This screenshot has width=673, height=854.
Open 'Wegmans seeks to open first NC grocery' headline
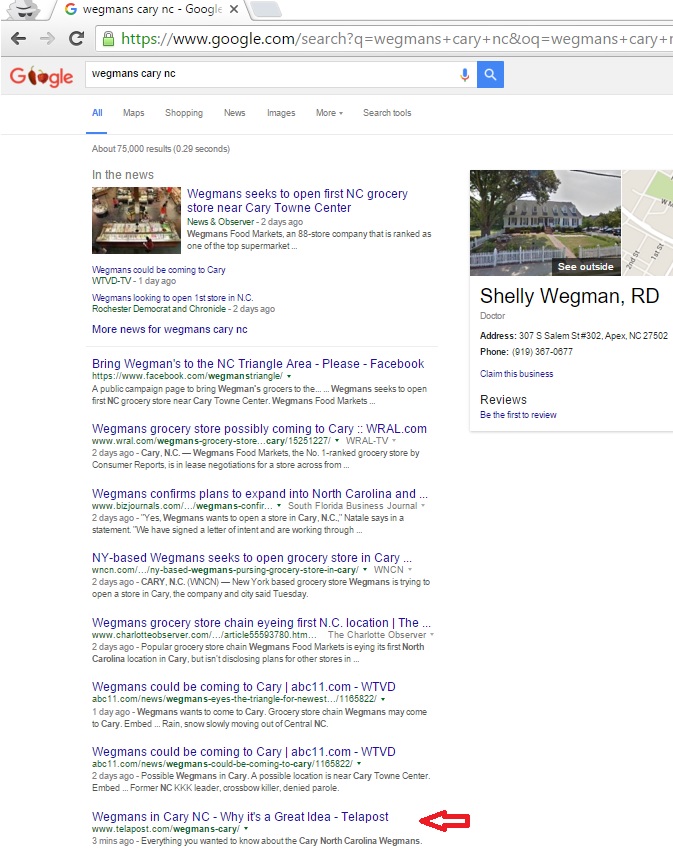(297, 200)
